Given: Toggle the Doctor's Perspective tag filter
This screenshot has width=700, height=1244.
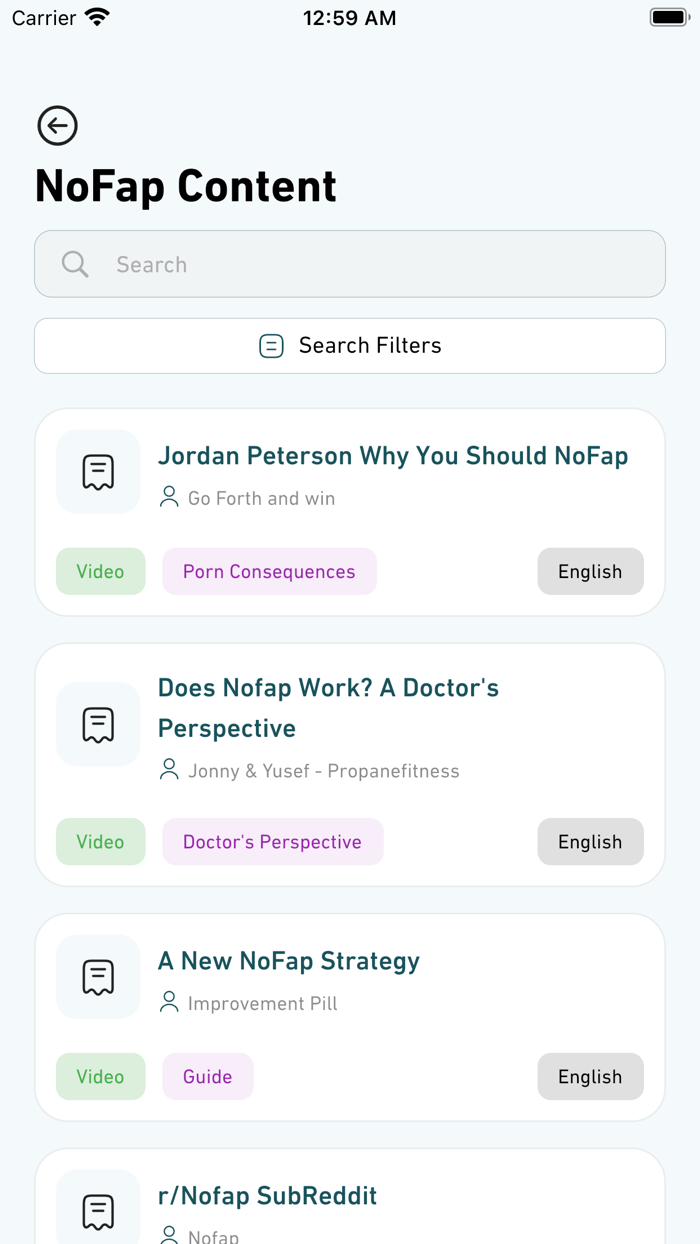Looking at the screenshot, I should [x=272, y=841].
